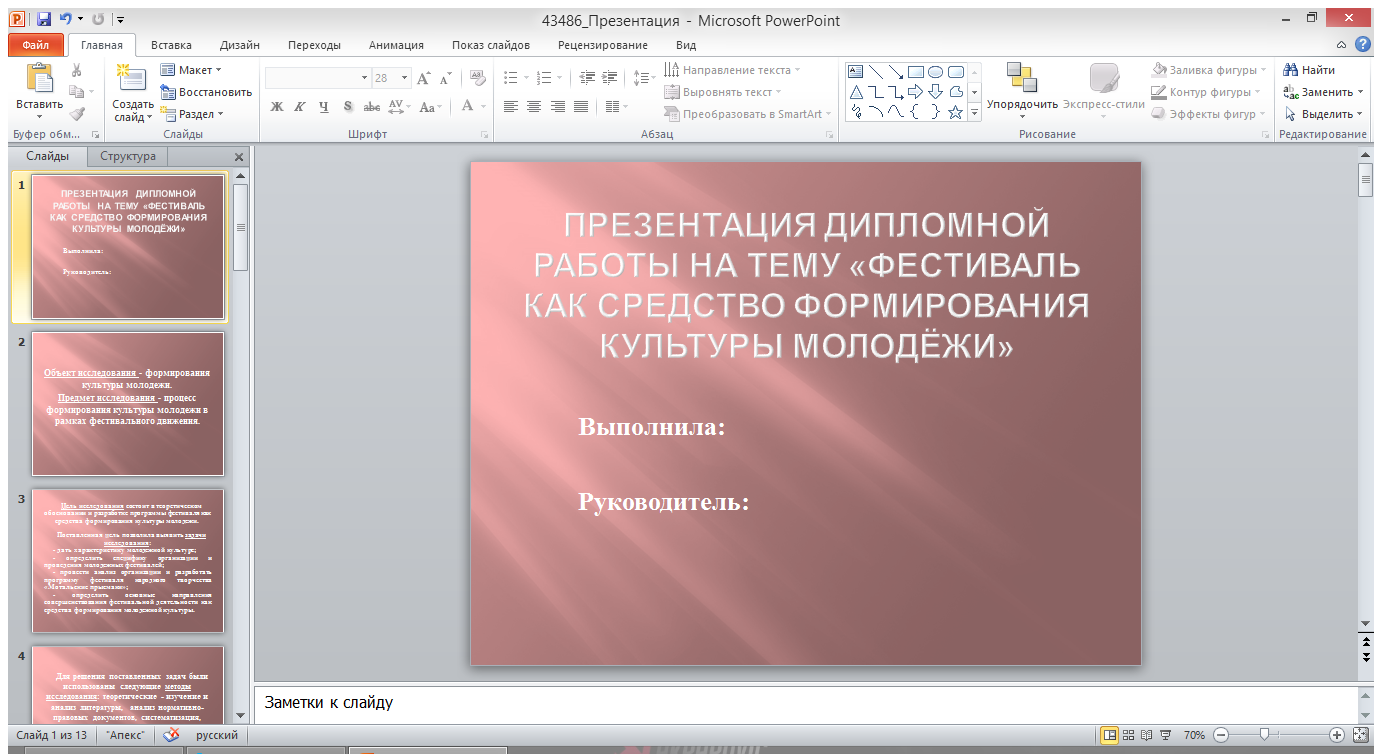Open the Выделить select dropdown
This screenshot has width=1382, height=754.
tap(1324, 114)
